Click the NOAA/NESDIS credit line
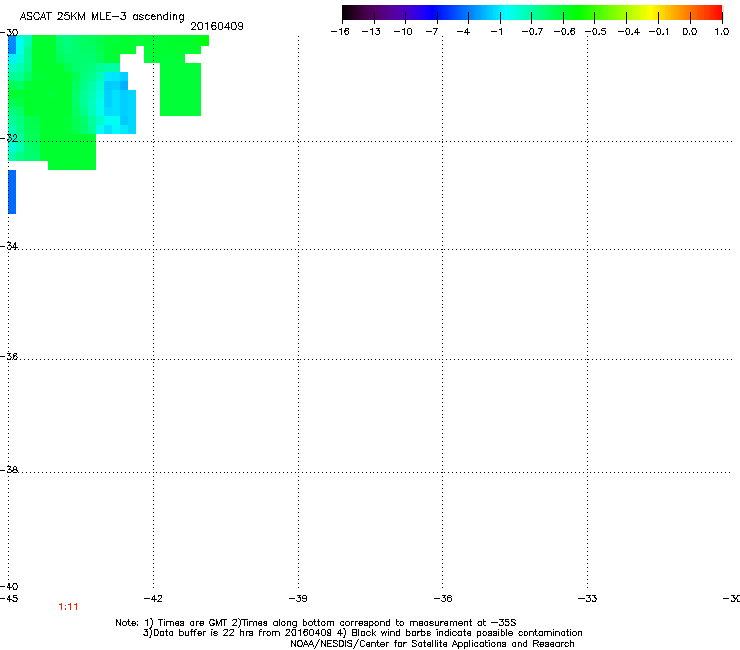Screen dimensions: 740x650 (x=432, y=644)
